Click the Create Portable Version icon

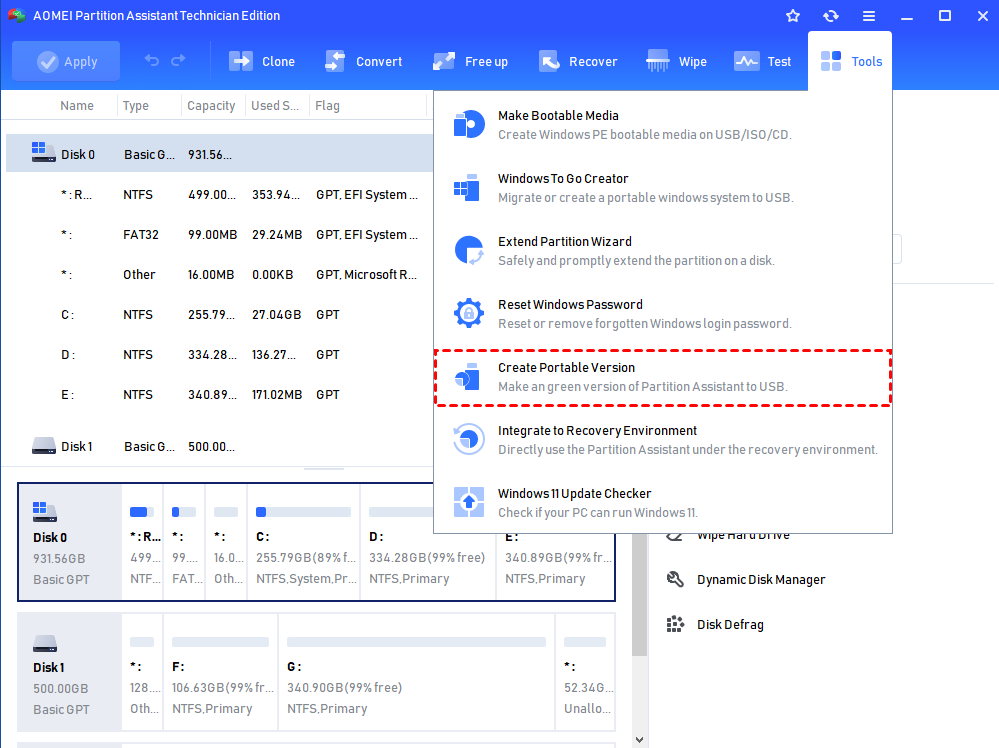467,377
